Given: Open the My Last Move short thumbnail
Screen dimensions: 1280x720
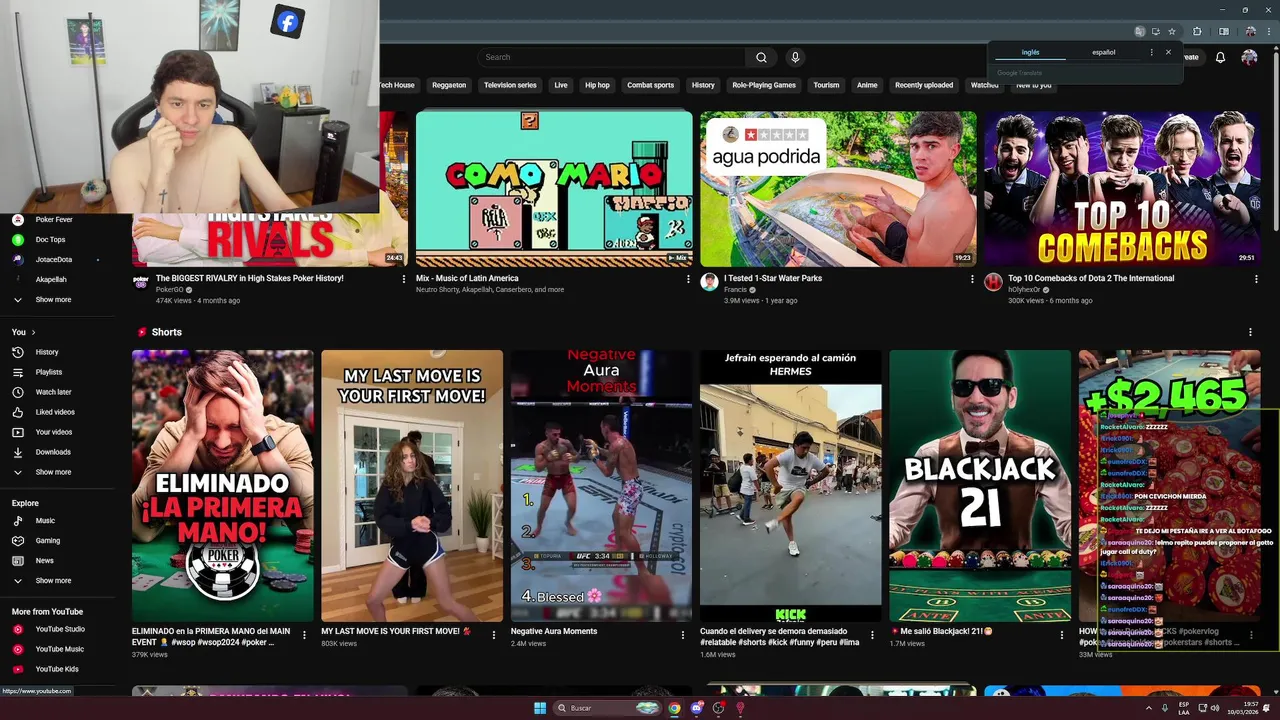Looking at the screenshot, I should point(412,486).
